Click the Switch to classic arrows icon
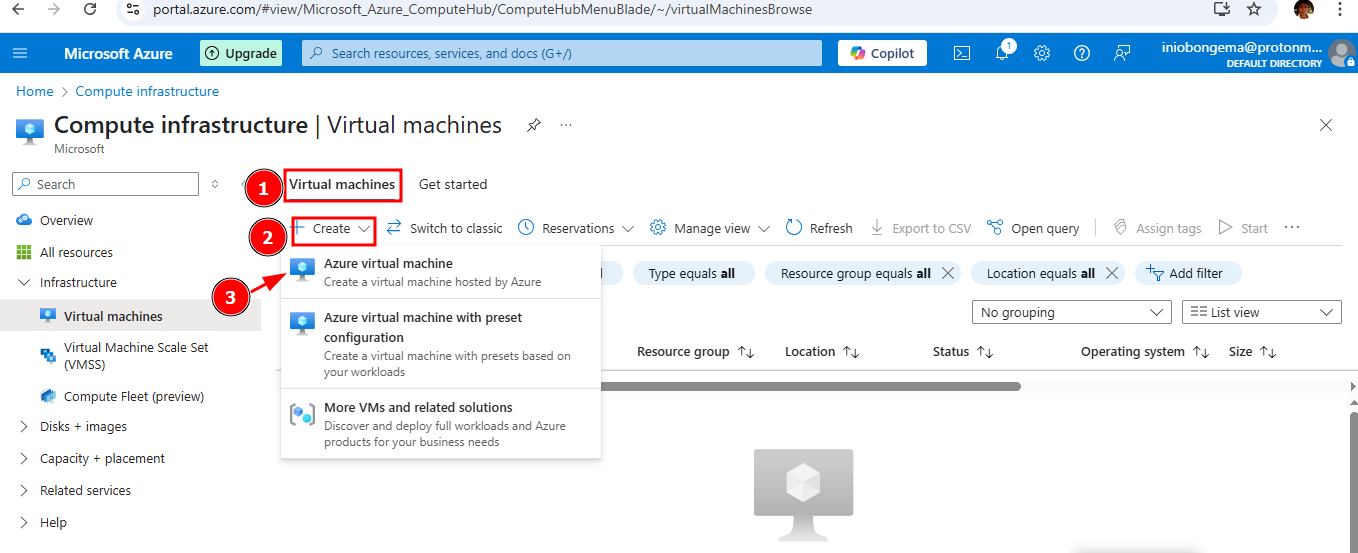 (x=394, y=228)
